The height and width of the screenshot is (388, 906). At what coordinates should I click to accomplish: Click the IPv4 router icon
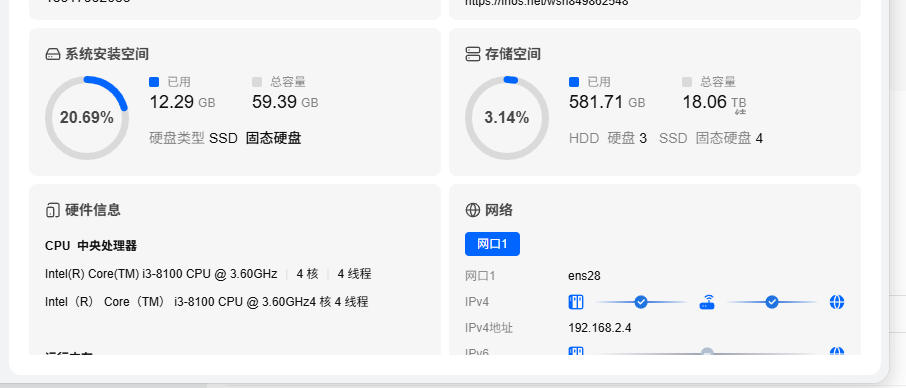(707, 302)
